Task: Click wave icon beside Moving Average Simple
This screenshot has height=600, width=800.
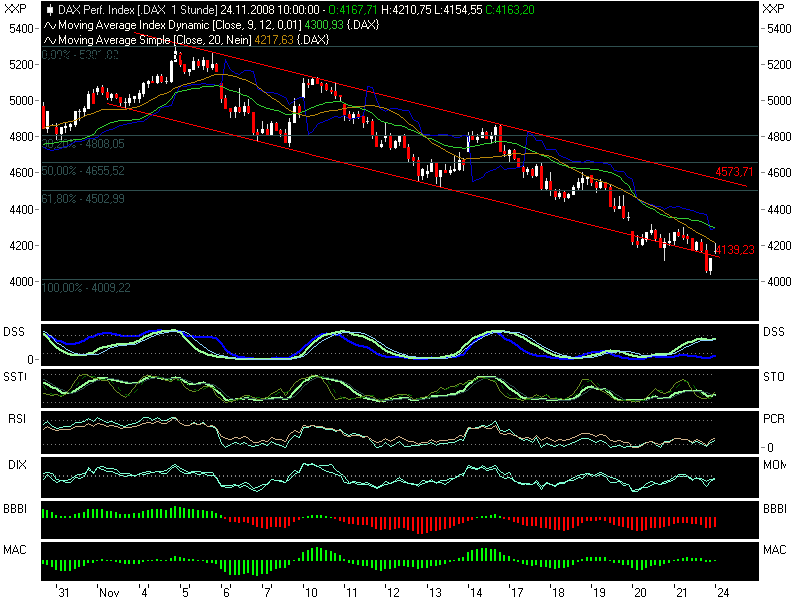Action: (x=50, y=39)
